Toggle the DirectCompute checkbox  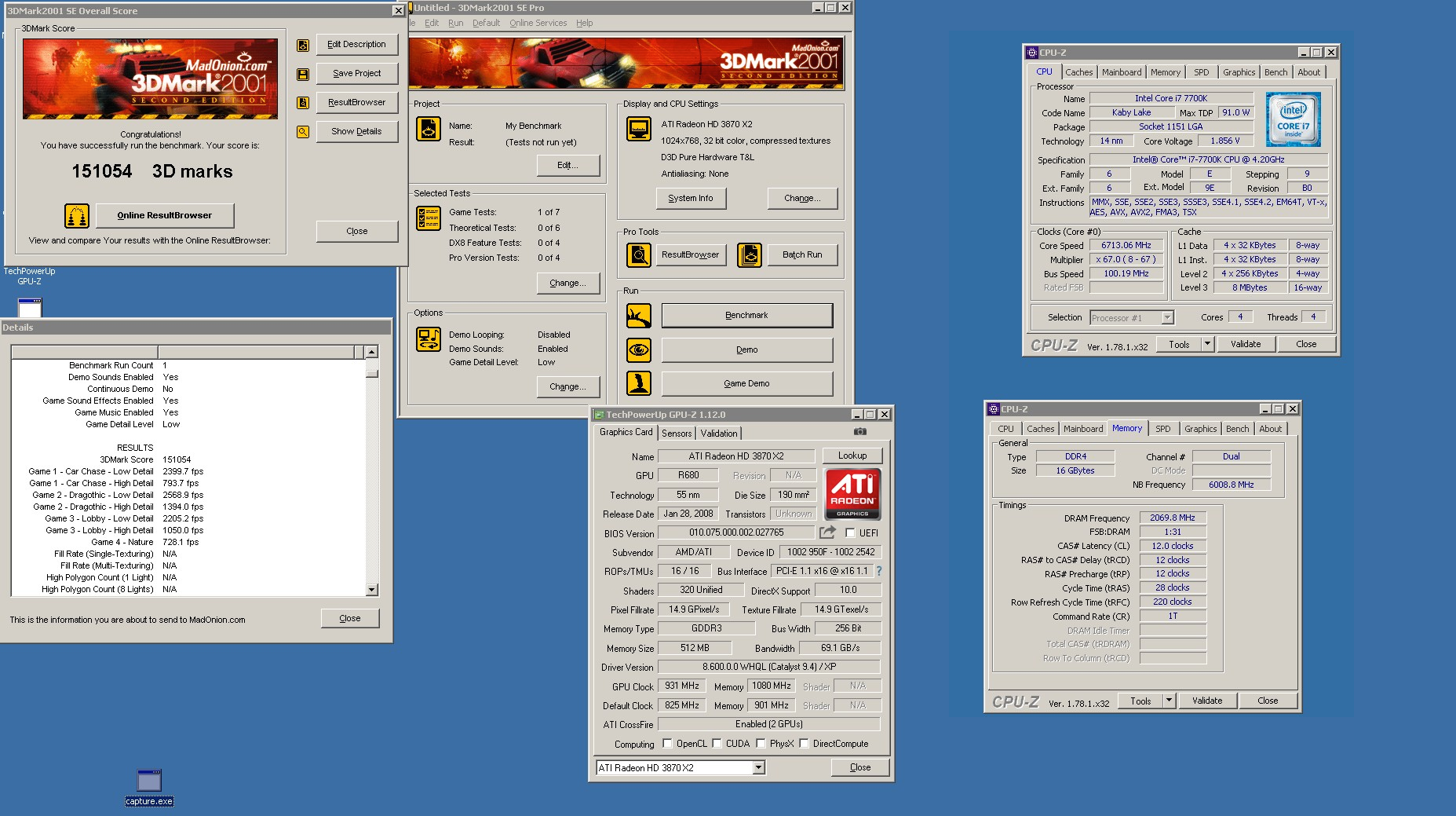point(804,743)
